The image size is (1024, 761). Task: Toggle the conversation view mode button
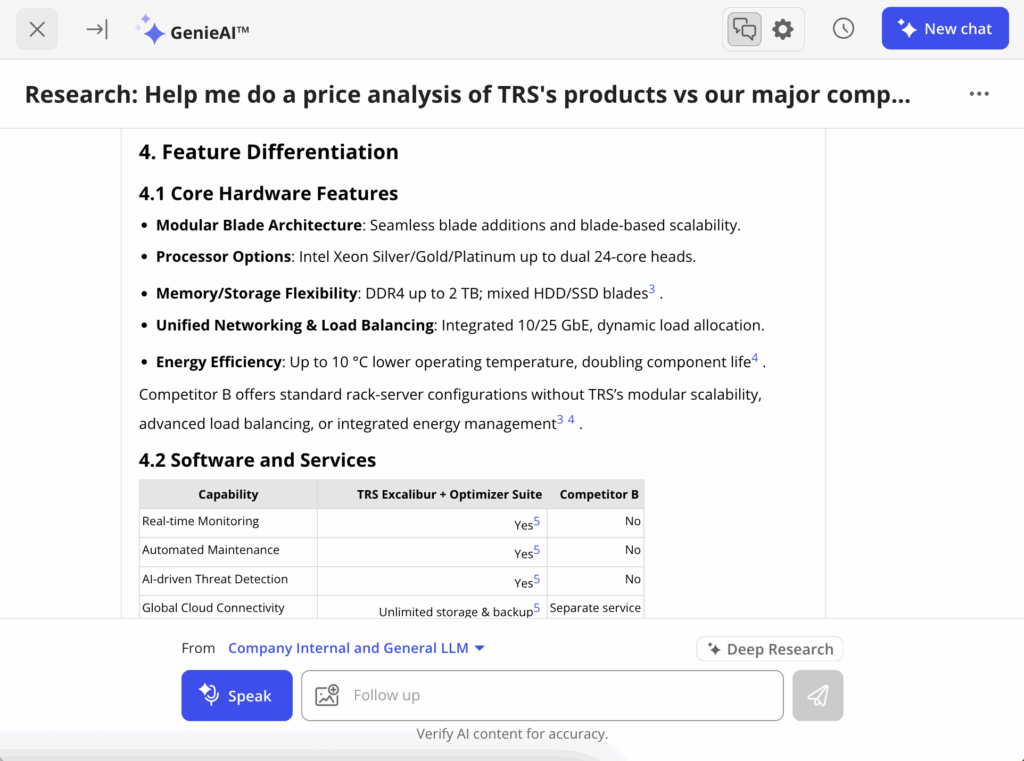pos(744,28)
